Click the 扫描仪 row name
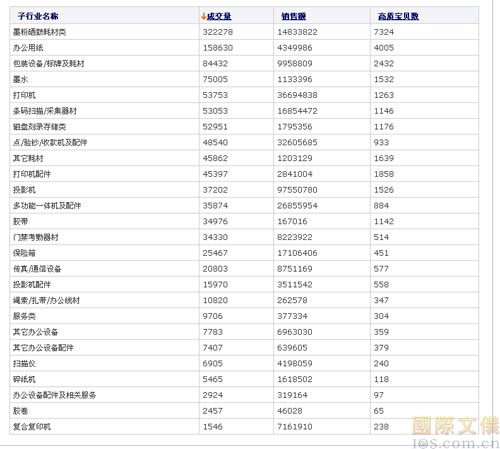The width and height of the screenshot is (500, 449). [x=24, y=363]
